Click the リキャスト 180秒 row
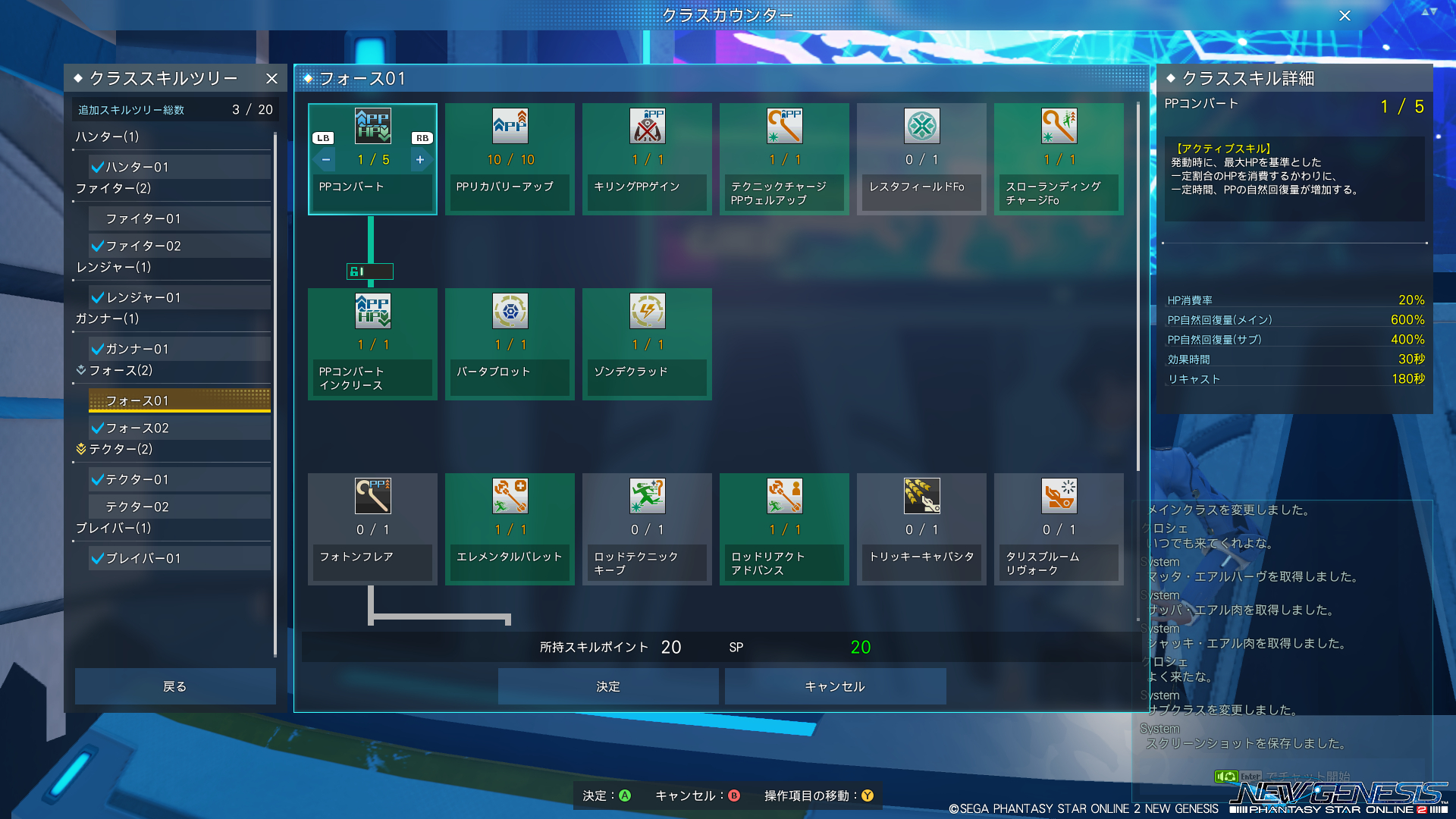The image size is (1456, 819). [1295, 379]
